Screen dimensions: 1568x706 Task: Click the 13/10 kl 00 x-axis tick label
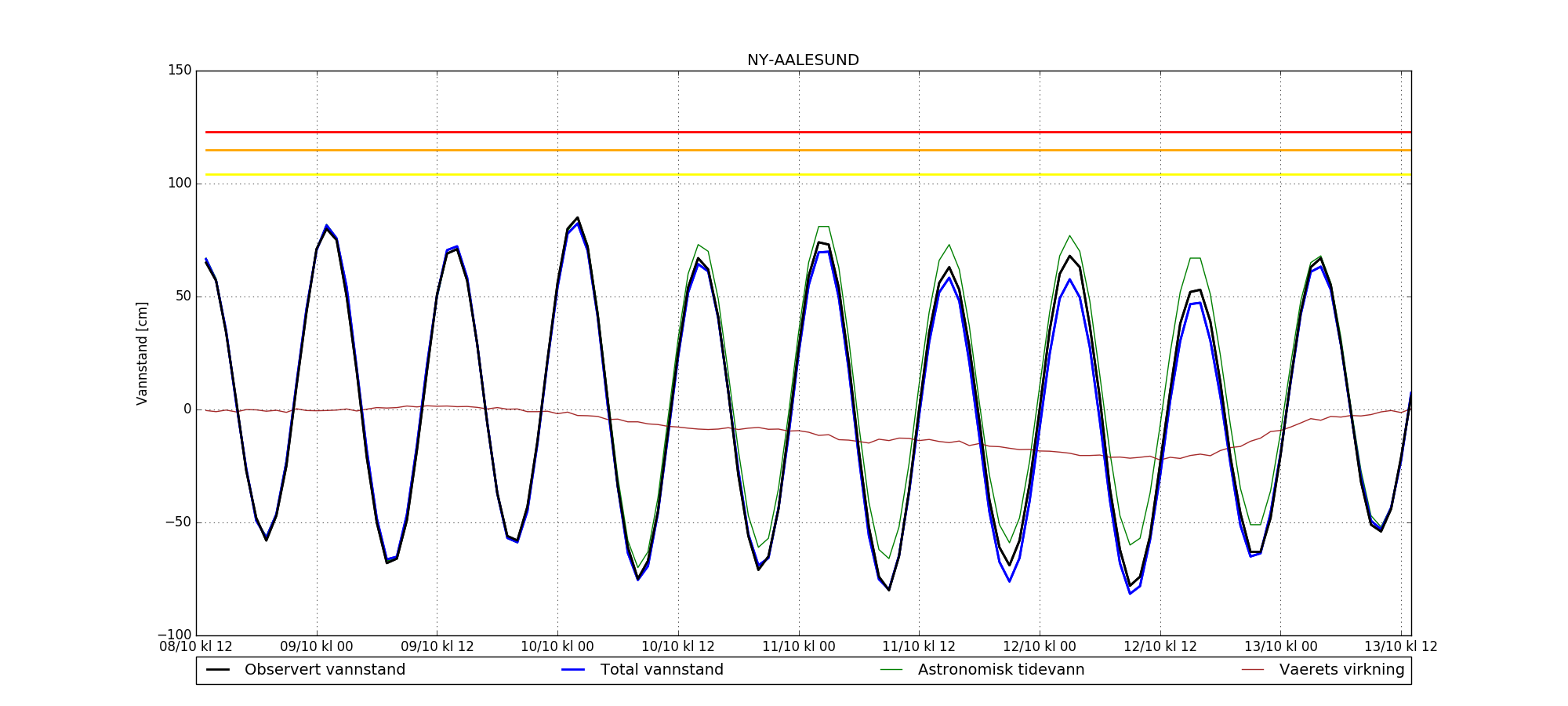pyautogui.click(x=1280, y=647)
